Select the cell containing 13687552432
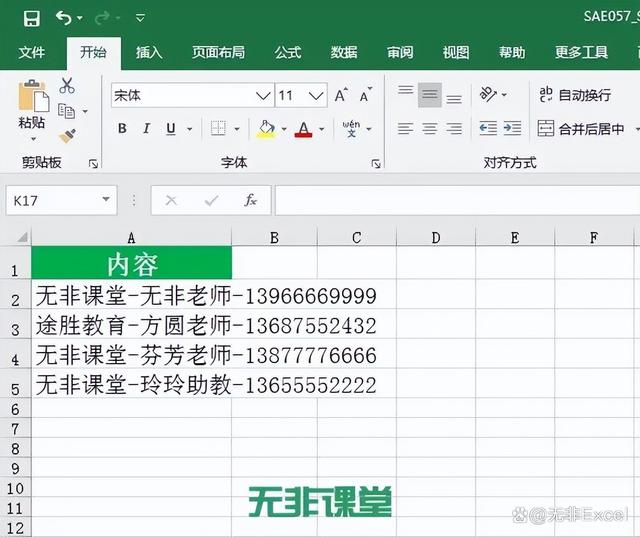This screenshot has height=537, width=640. coord(131,325)
